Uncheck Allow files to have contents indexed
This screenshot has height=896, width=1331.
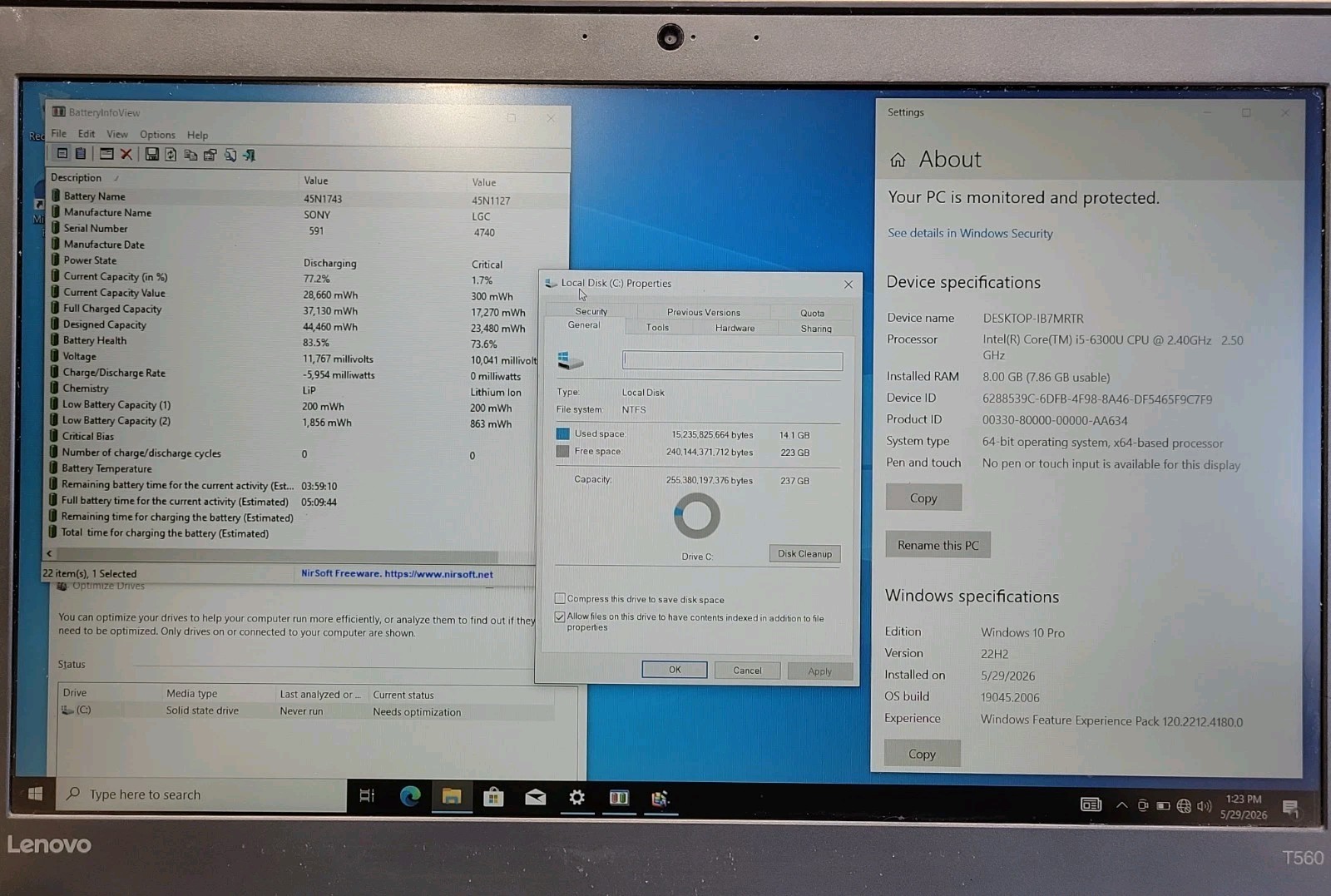click(x=560, y=616)
